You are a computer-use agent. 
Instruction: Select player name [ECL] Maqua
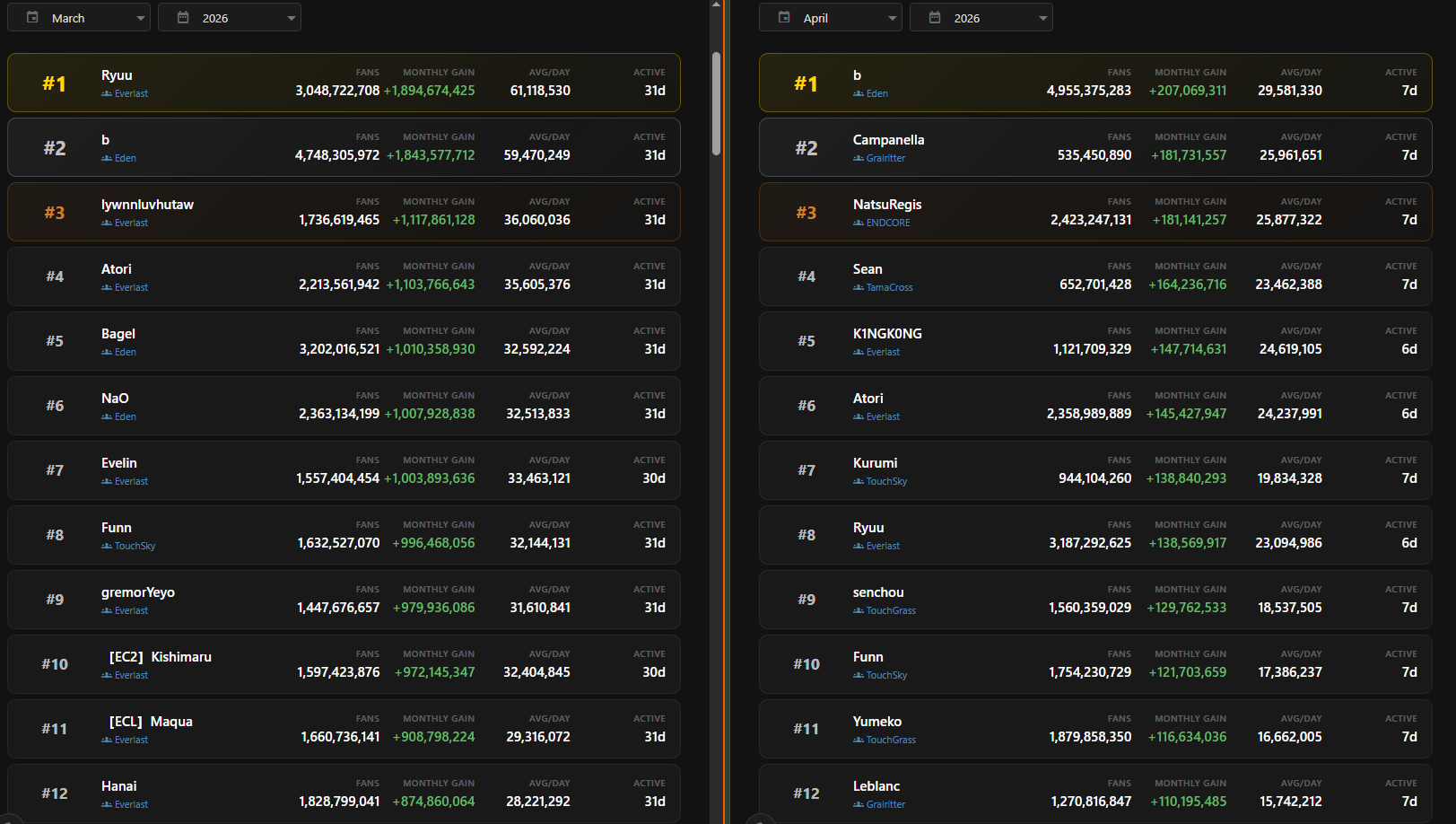click(151, 722)
